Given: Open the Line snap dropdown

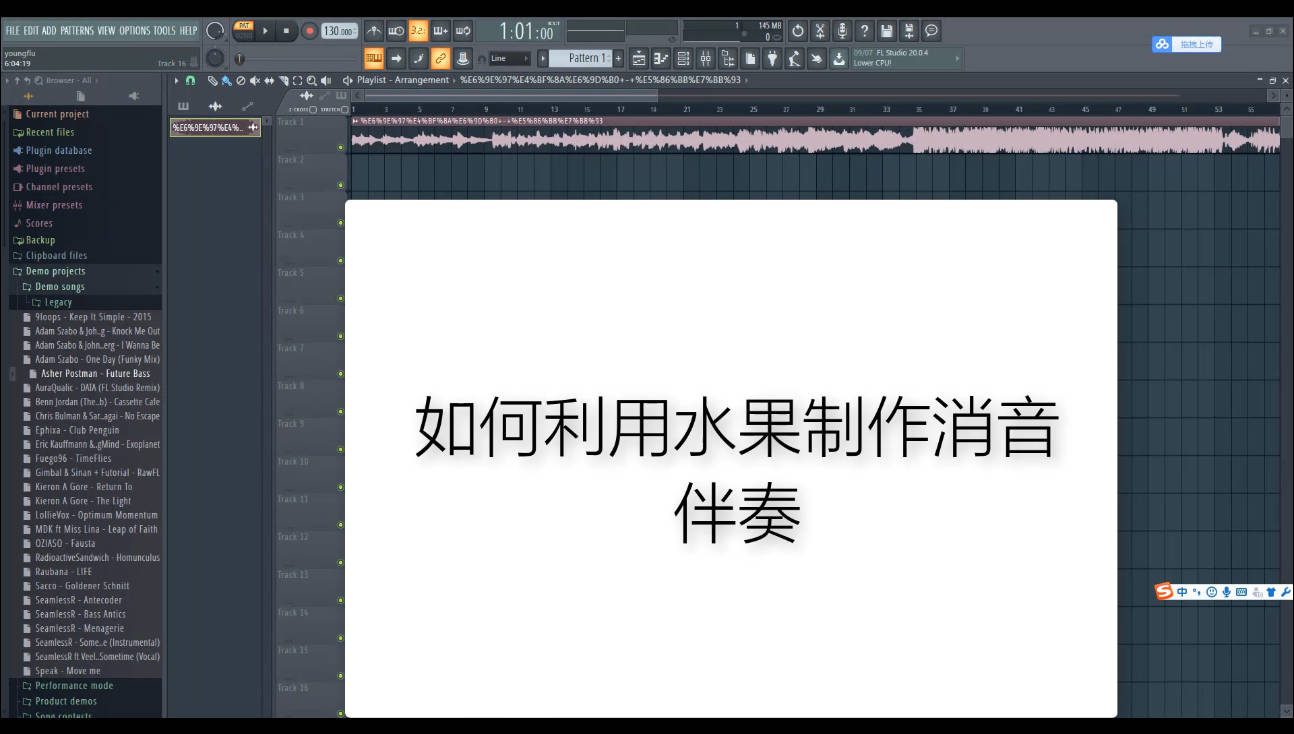Looking at the screenshot, I should pos(509,59).
